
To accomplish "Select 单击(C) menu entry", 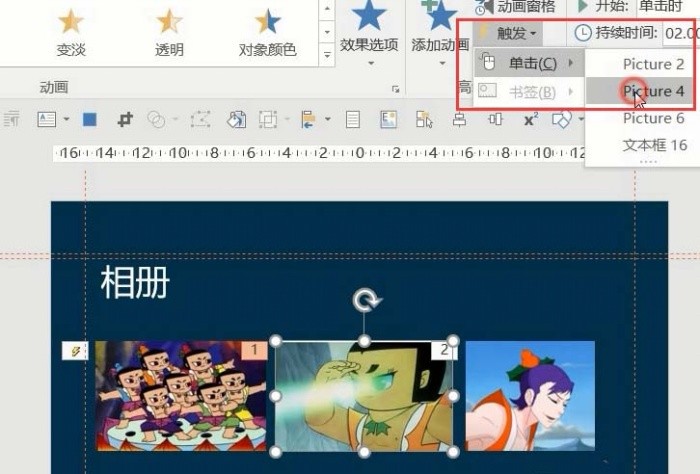I will tap(529, 63).
